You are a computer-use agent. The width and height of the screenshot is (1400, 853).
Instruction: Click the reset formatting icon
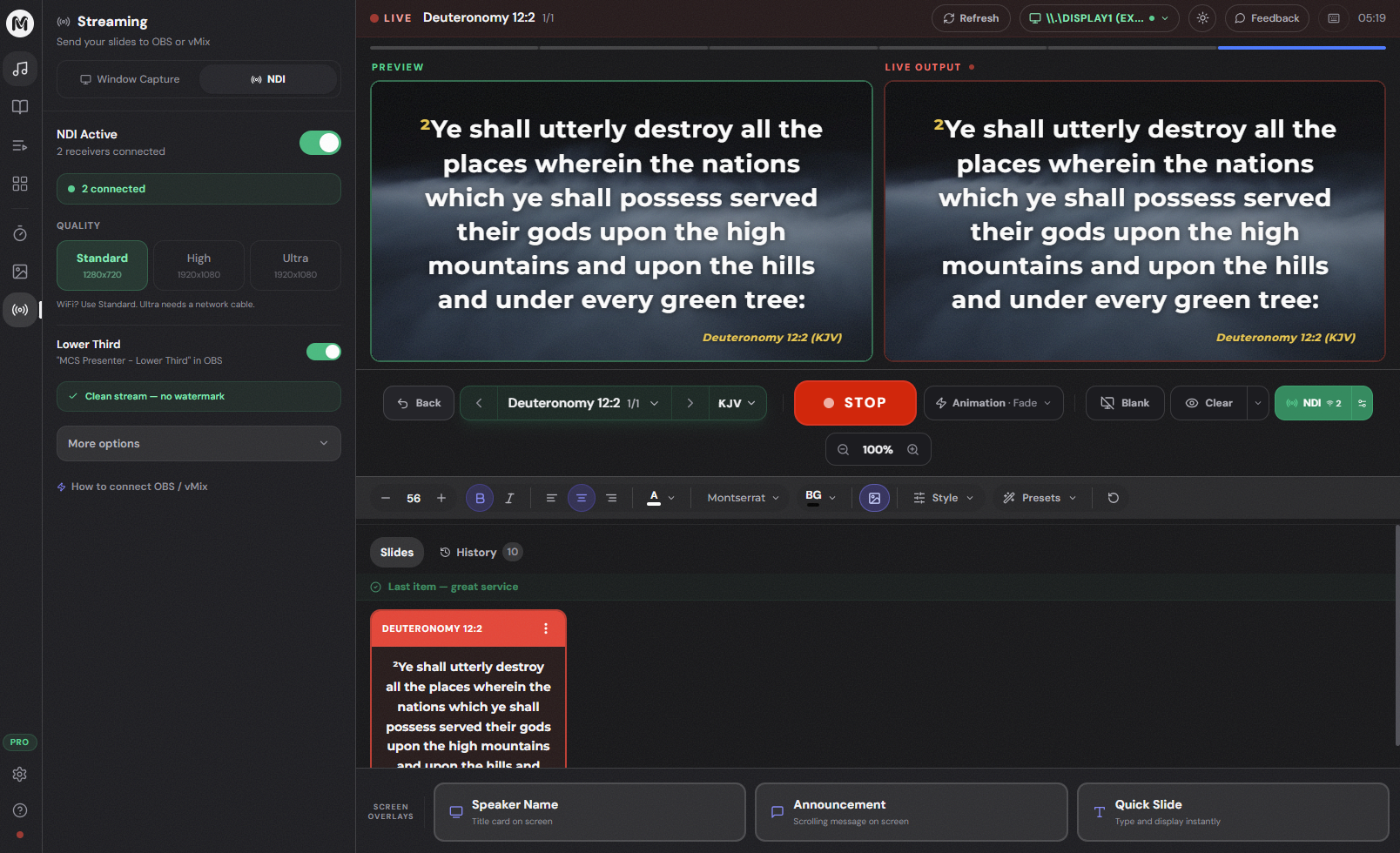point(1113,497)
